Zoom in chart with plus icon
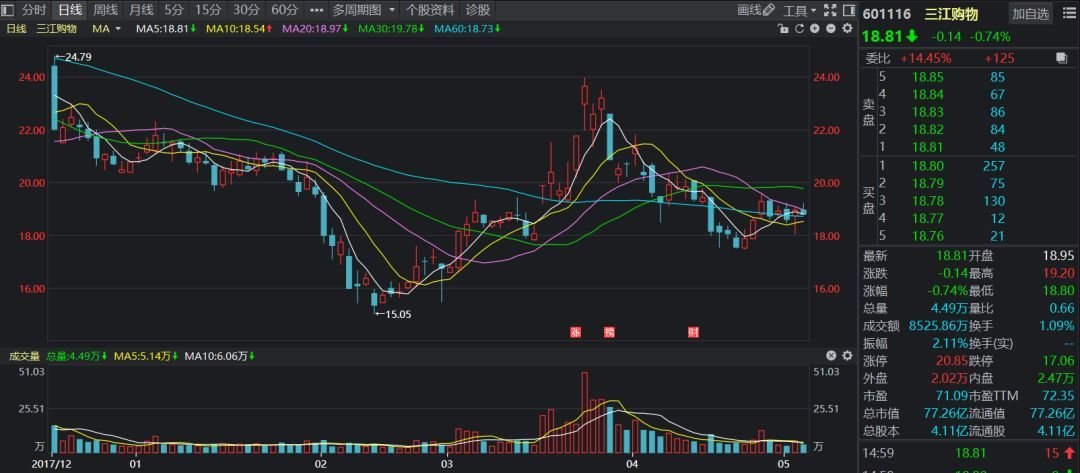The height and width of the screenshot is (473, 1080). (815, 28)
